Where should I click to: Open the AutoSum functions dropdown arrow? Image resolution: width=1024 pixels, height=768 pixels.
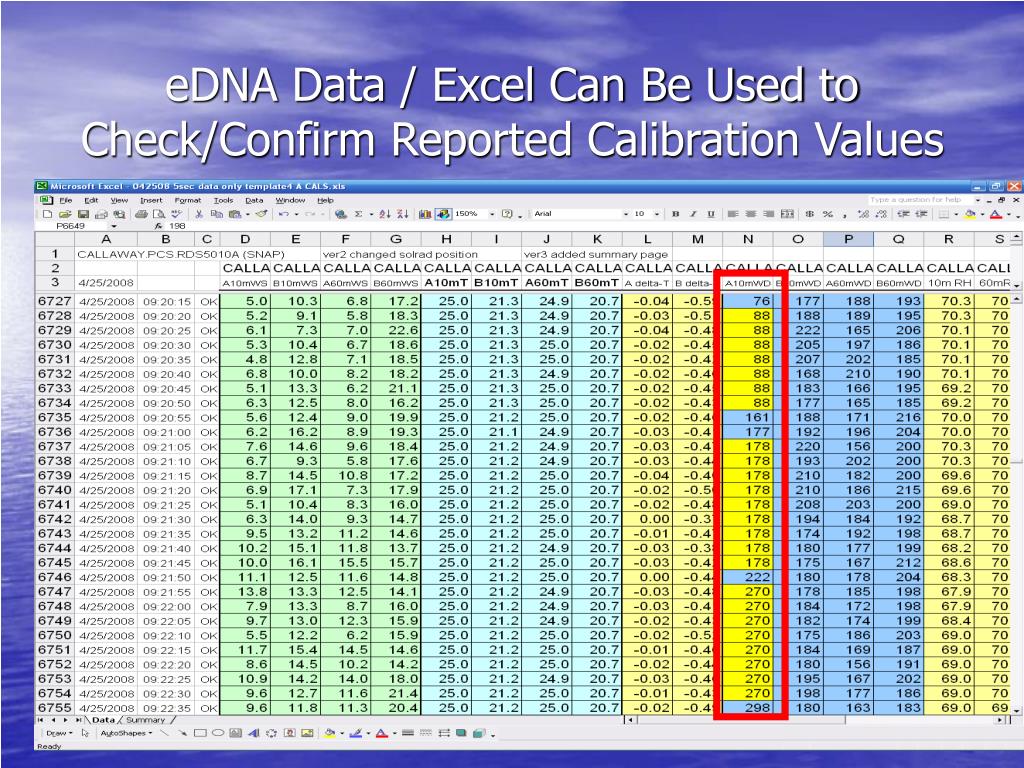point(371,214)
